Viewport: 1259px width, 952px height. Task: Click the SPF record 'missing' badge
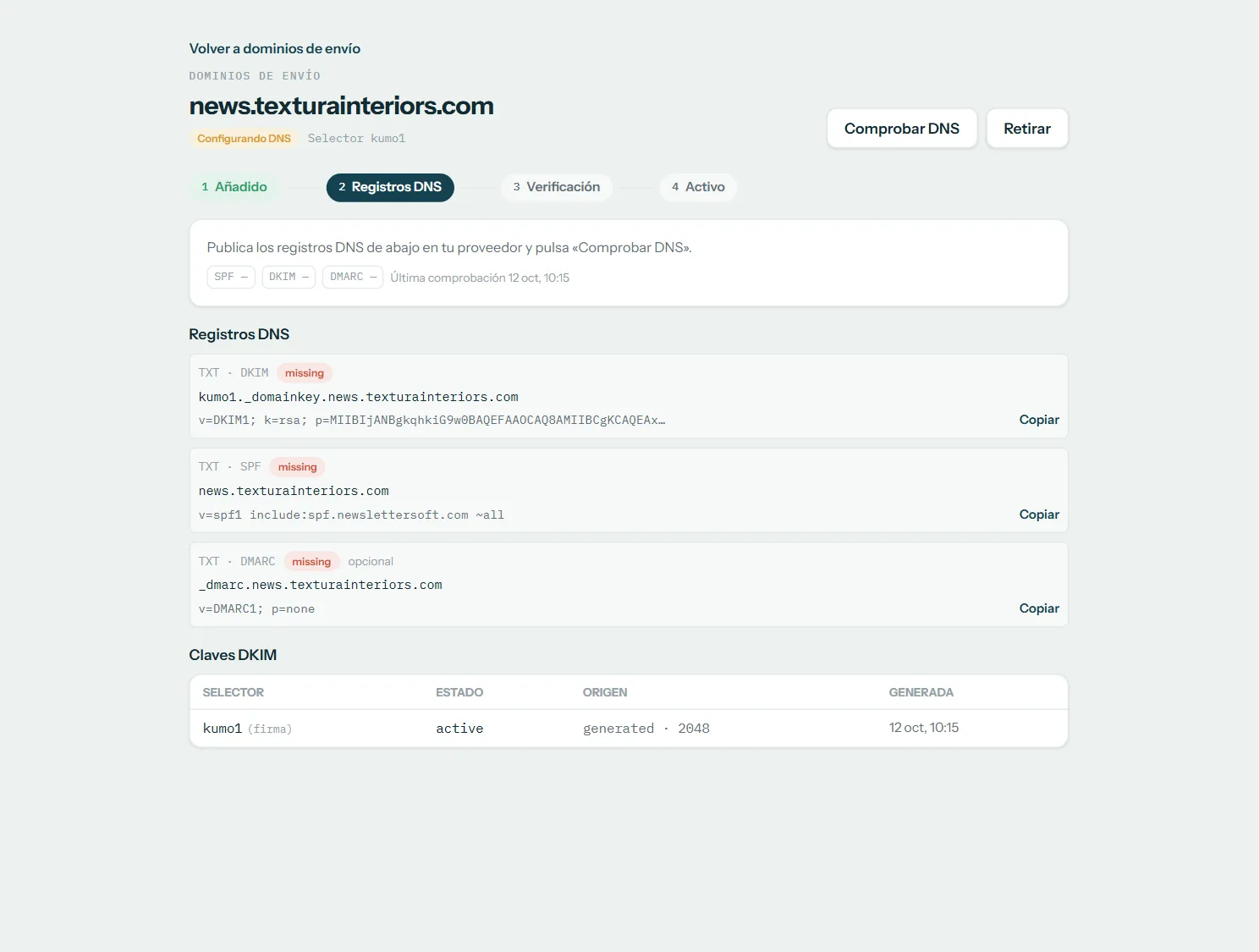298,467
